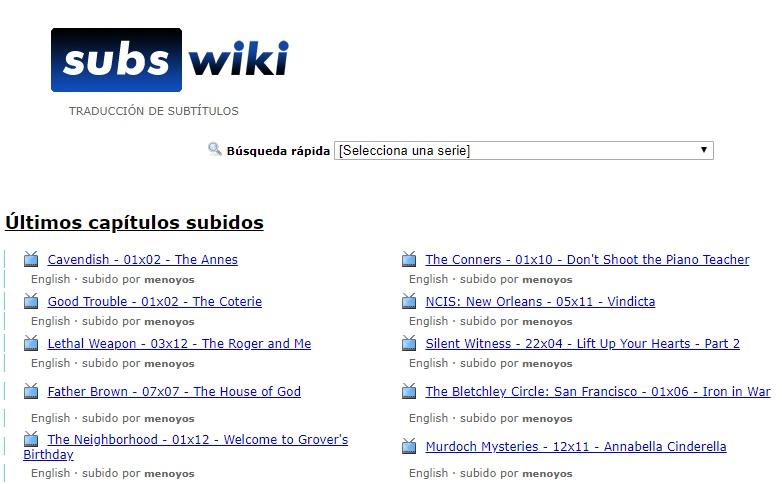782x484 pixels.
Task: Open The Conners 01x10 episode link
Action: click(x=587, y=260)
